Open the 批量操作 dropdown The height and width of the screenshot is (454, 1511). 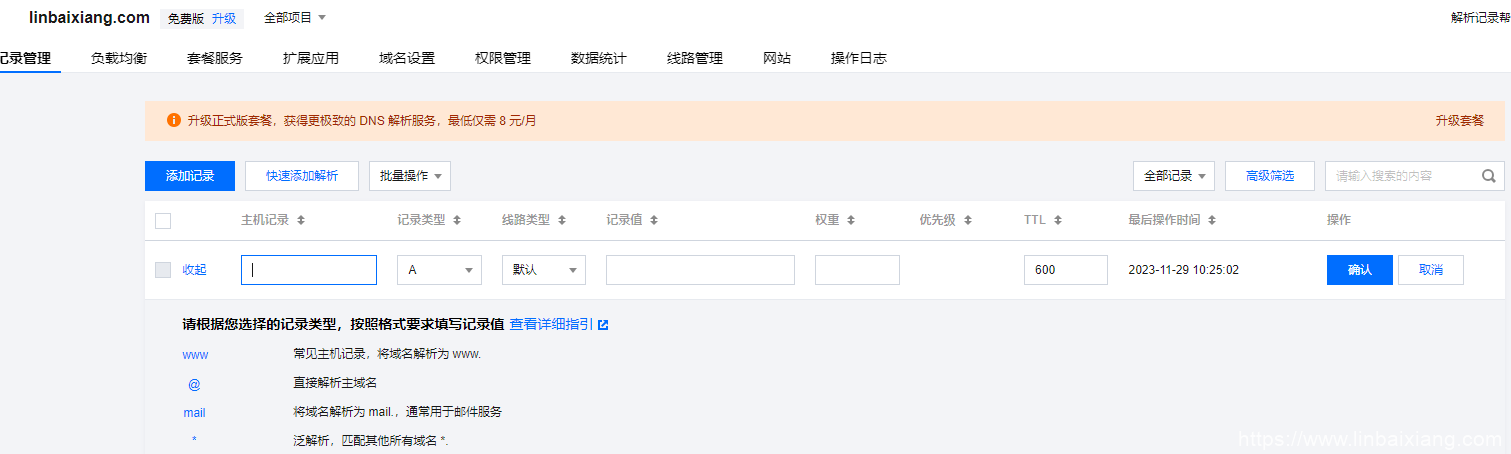(410, 176)
